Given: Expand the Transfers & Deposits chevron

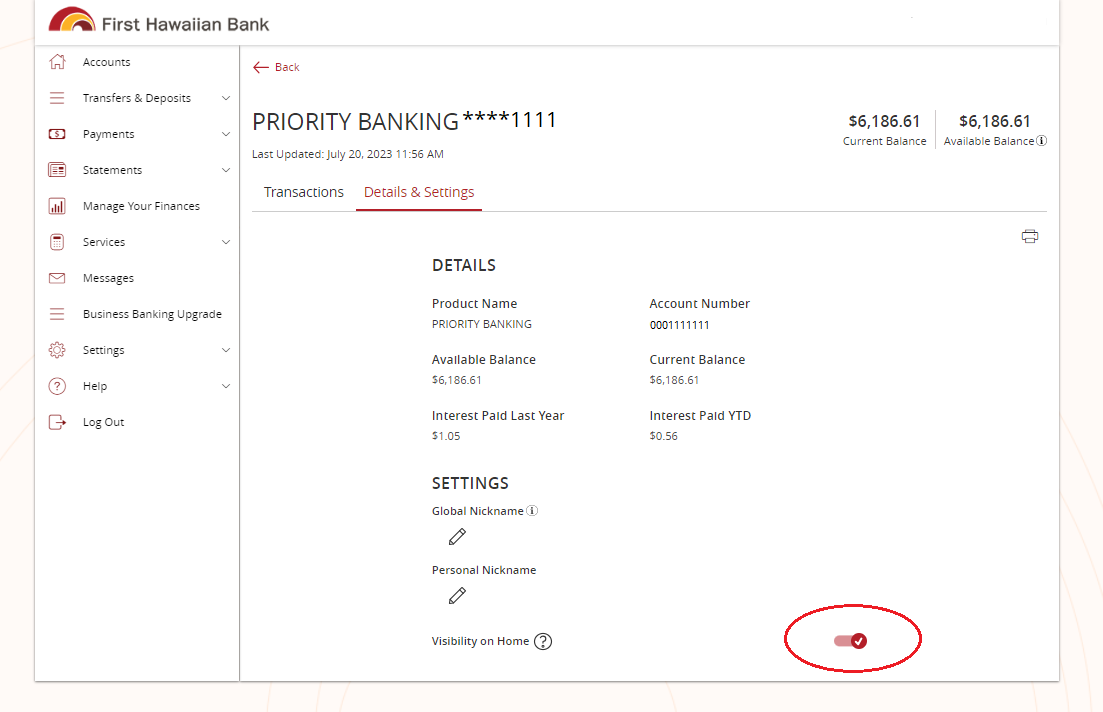Looking at the screenshot, I should [x=226, y=98].
